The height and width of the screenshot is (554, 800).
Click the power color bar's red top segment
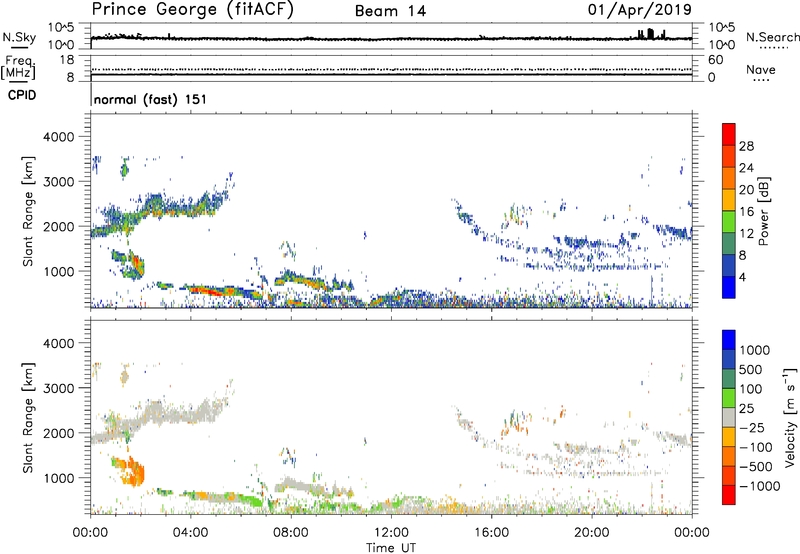[x=729, y=134]
